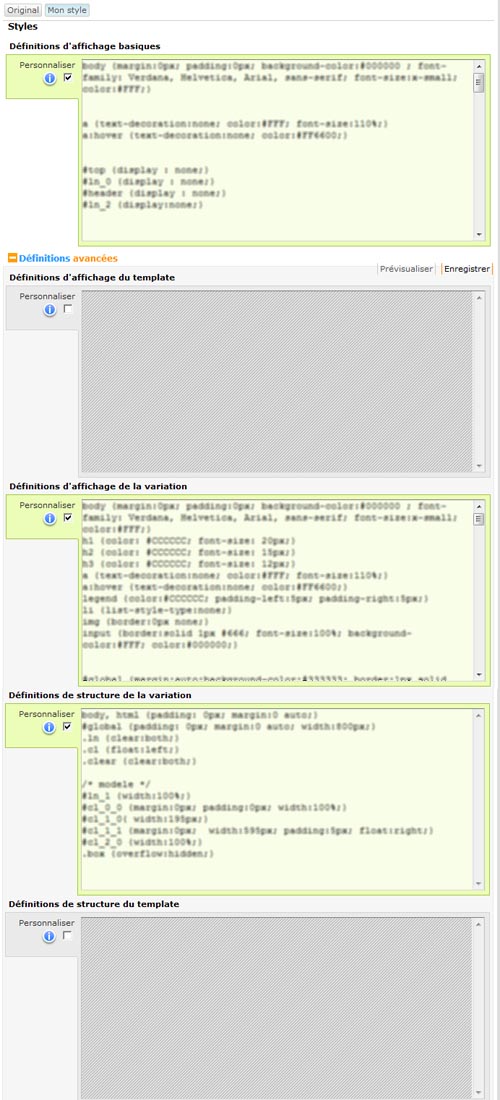Click the Définitions avancées heading link
500x1100 pixels.
[68, 258]
